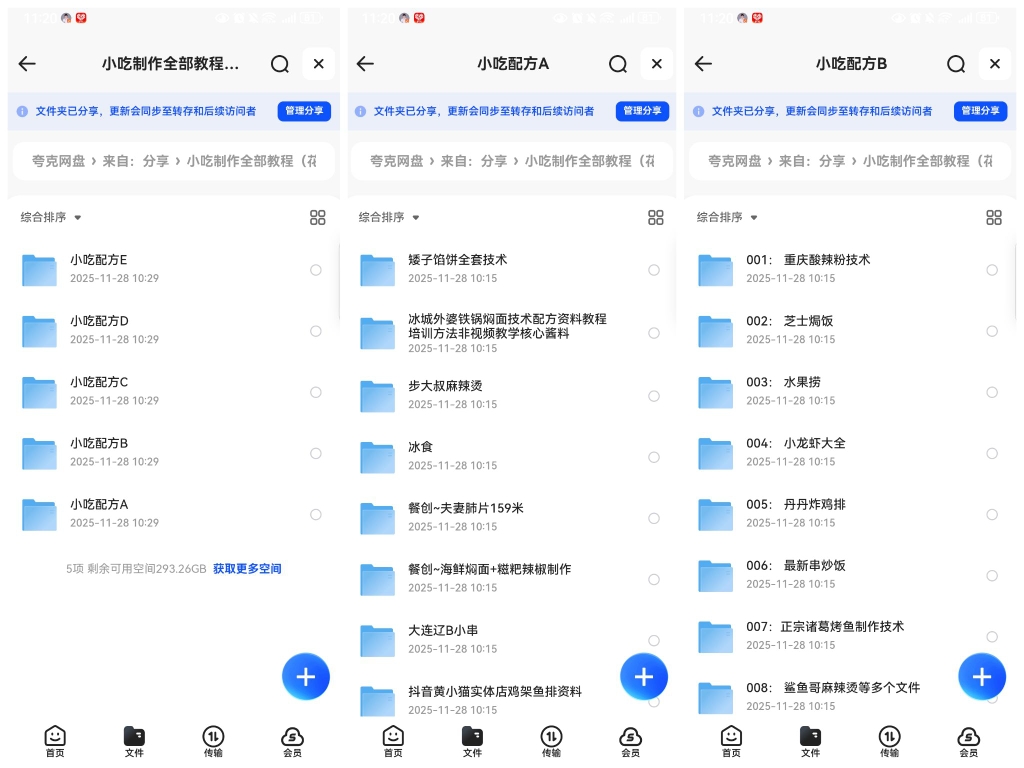Select 文件 tab in 小吃制作全部教程 screen
Image resolution: width=1024 pixels, height=768 pixels.
(x=134, y=741)
